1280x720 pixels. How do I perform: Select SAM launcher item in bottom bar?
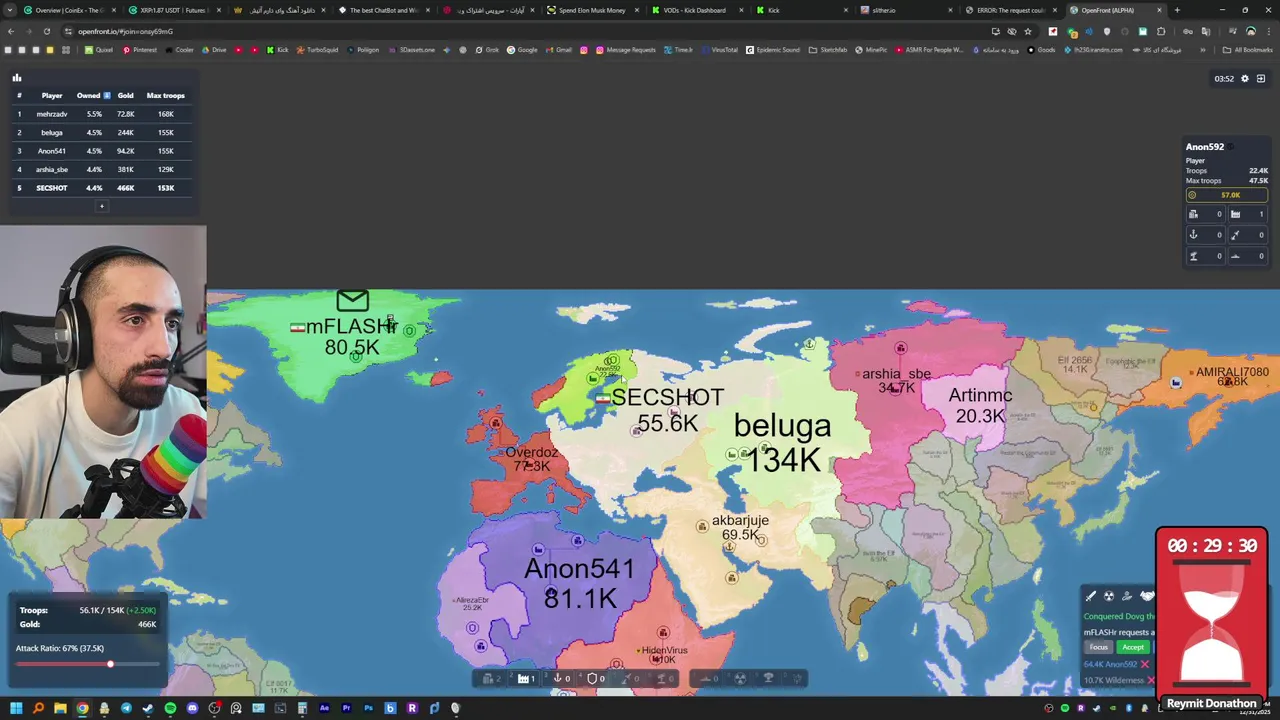662,679
